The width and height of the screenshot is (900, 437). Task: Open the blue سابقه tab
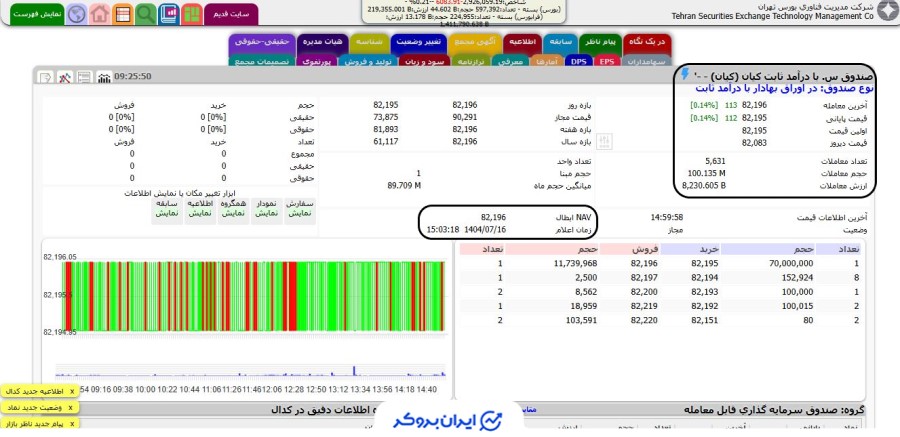pos(560,42)
